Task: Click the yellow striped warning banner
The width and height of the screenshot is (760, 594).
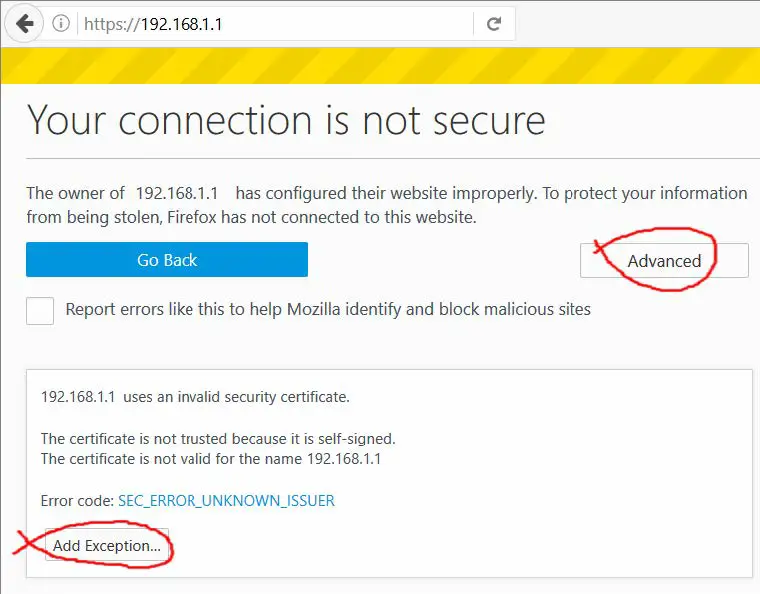Action: click(380, 65)
